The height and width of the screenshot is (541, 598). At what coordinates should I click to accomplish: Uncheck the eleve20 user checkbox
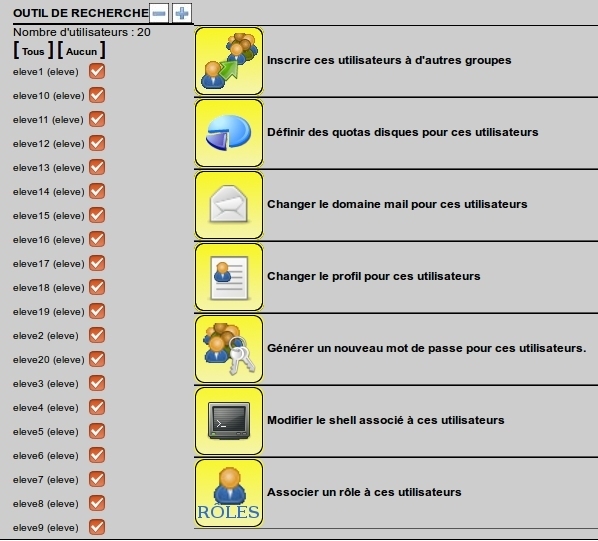(x=97, y=359)
